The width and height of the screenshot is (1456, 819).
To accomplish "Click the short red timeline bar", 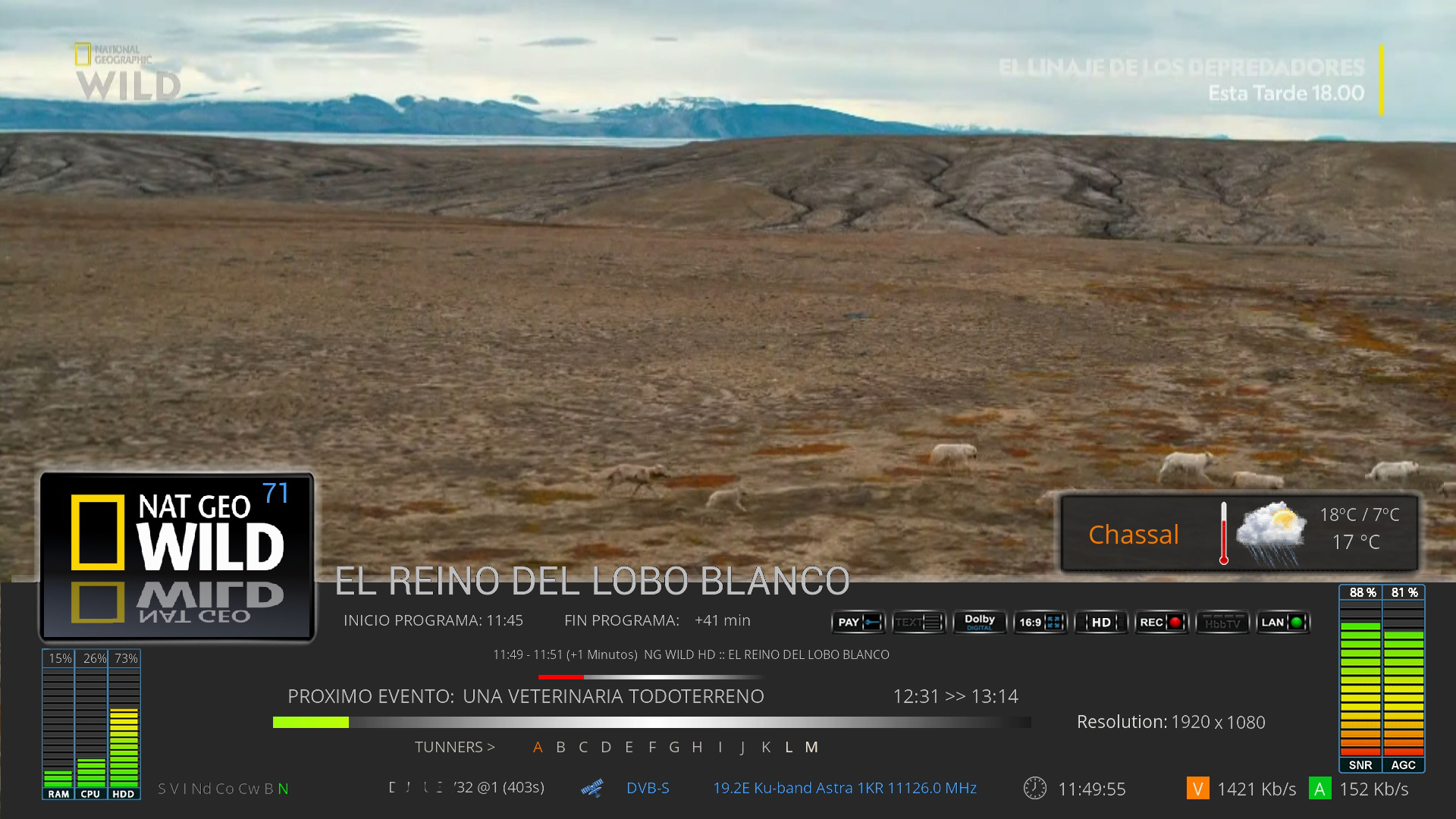I will click(x=561, y=676).
